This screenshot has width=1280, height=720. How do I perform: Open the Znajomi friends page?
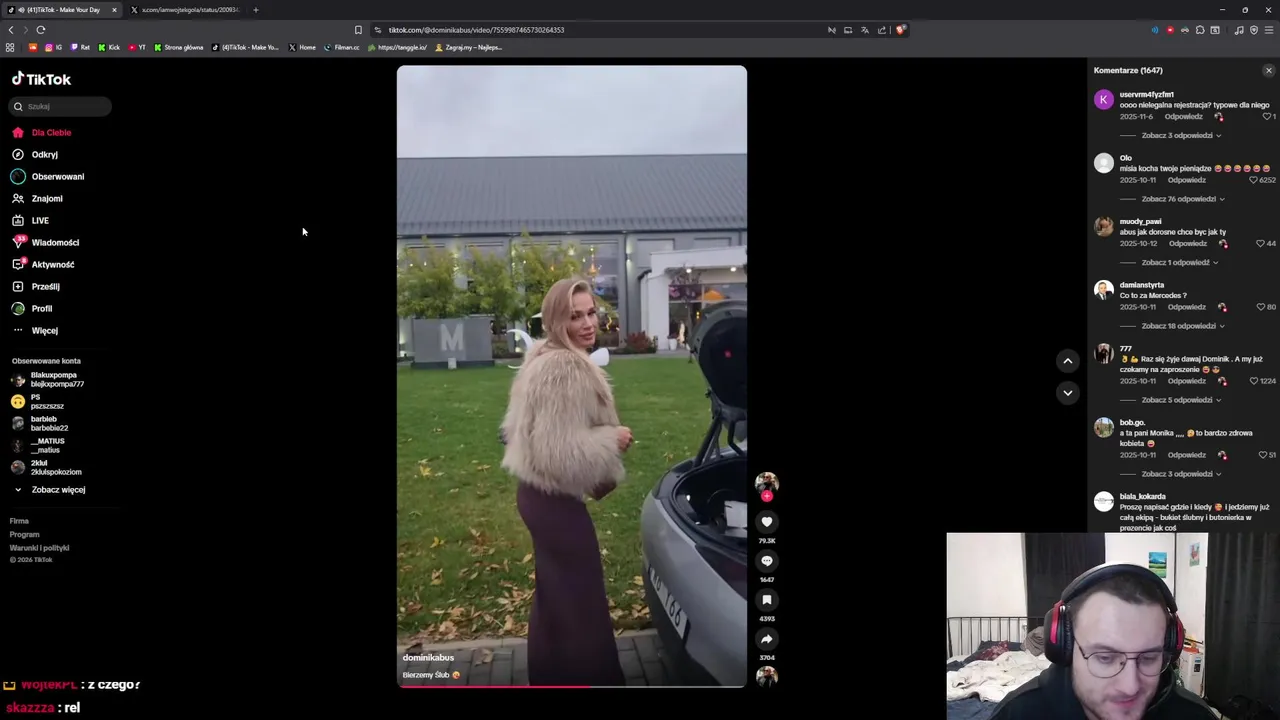[37, 198]
